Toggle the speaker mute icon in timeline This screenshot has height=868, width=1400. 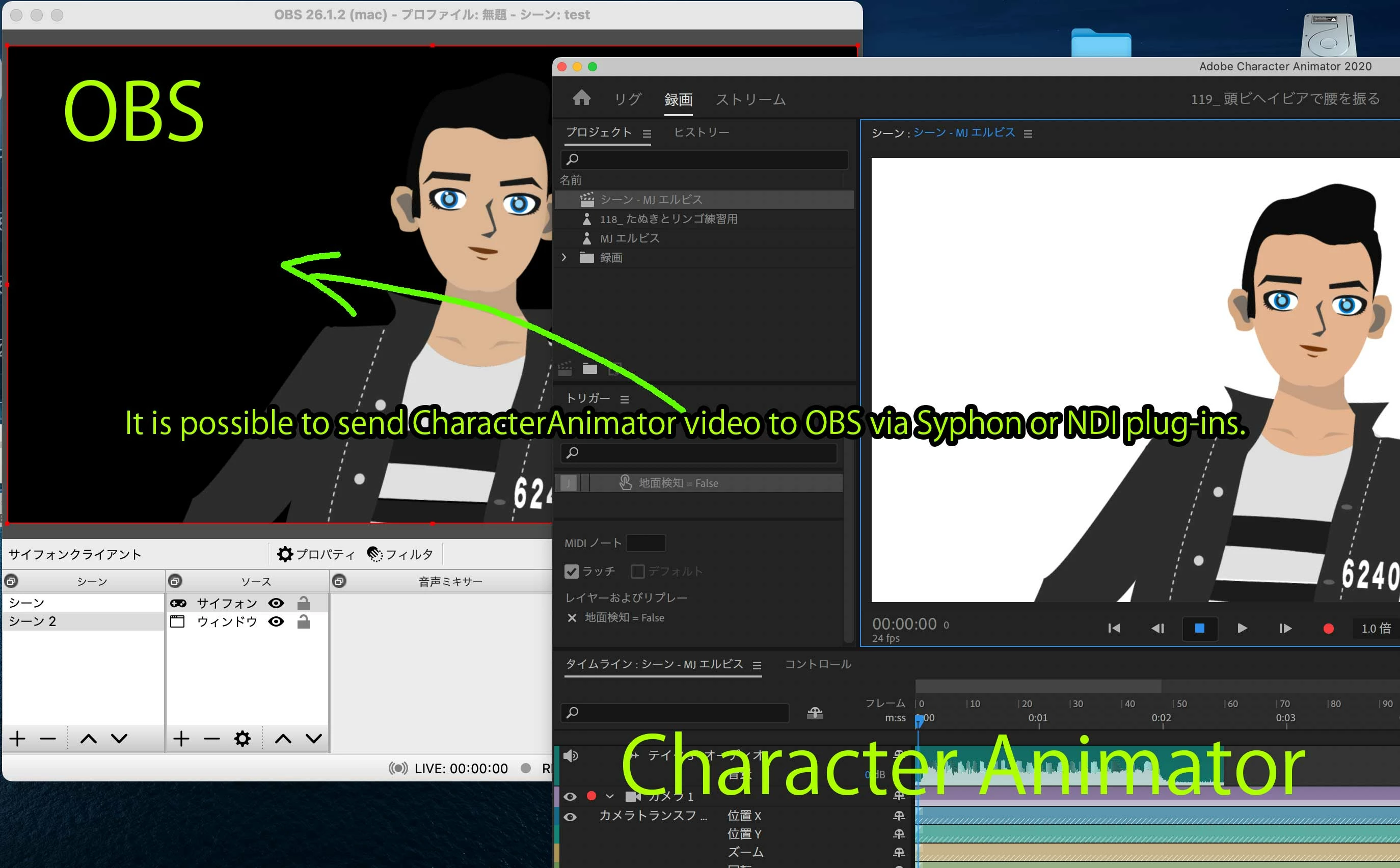tap(571, 755)
